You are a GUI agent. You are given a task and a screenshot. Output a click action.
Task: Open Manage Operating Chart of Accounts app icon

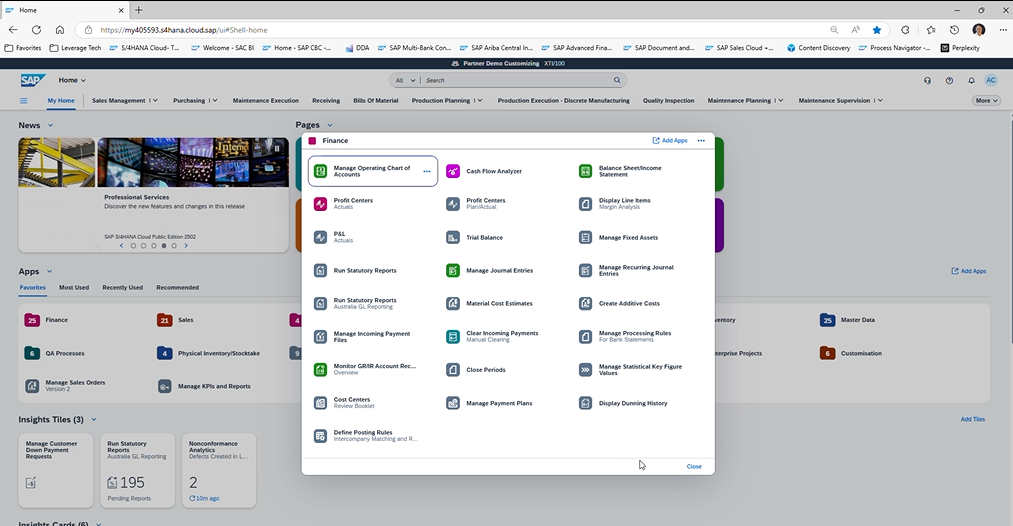[320, 171]
